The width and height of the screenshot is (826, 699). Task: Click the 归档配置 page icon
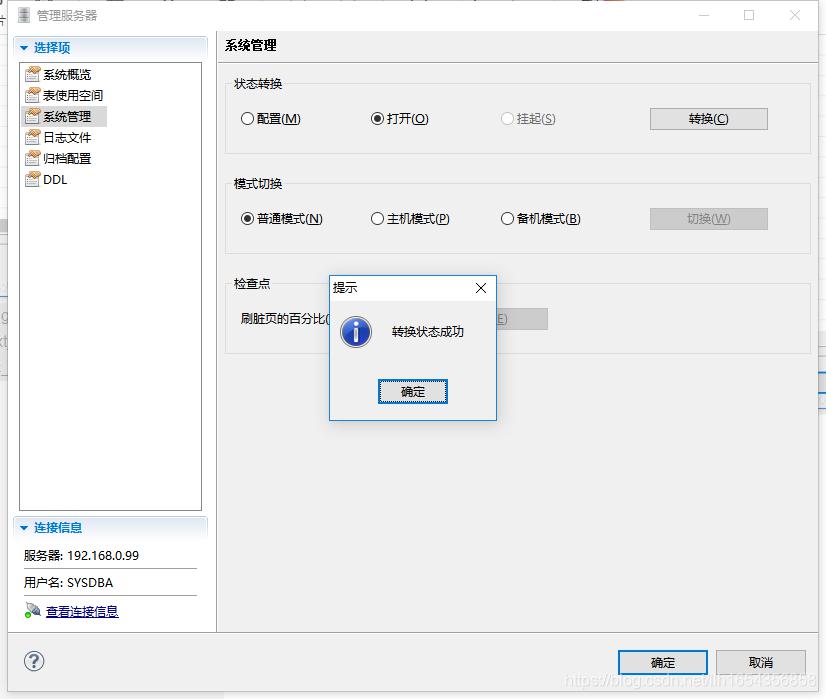(x=32, y=159)
